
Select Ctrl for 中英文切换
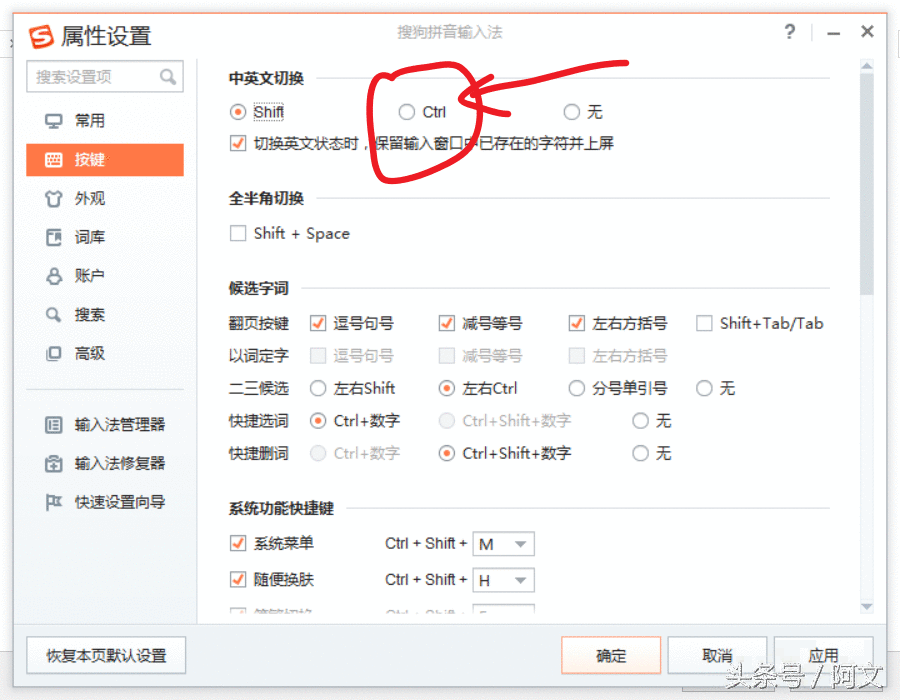tap(406, 112)
